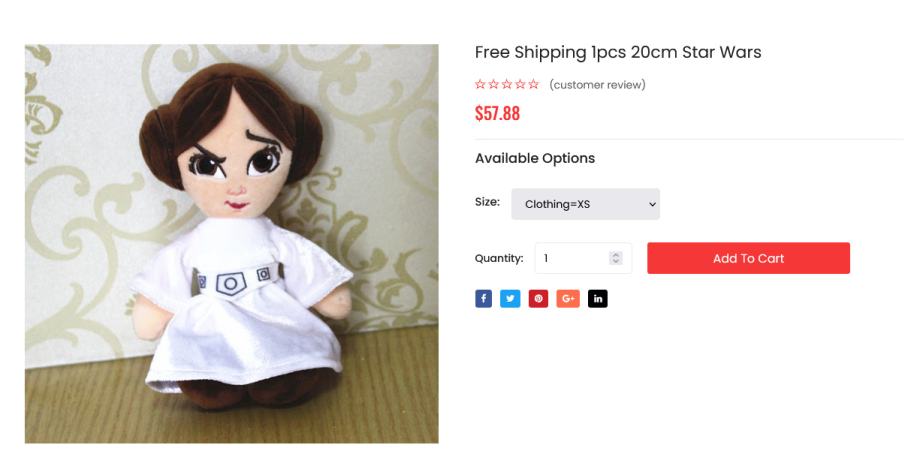This screenshot has height=475, width=920.
Task: Choose the fourth rating star
Action: tap(520, 84)
